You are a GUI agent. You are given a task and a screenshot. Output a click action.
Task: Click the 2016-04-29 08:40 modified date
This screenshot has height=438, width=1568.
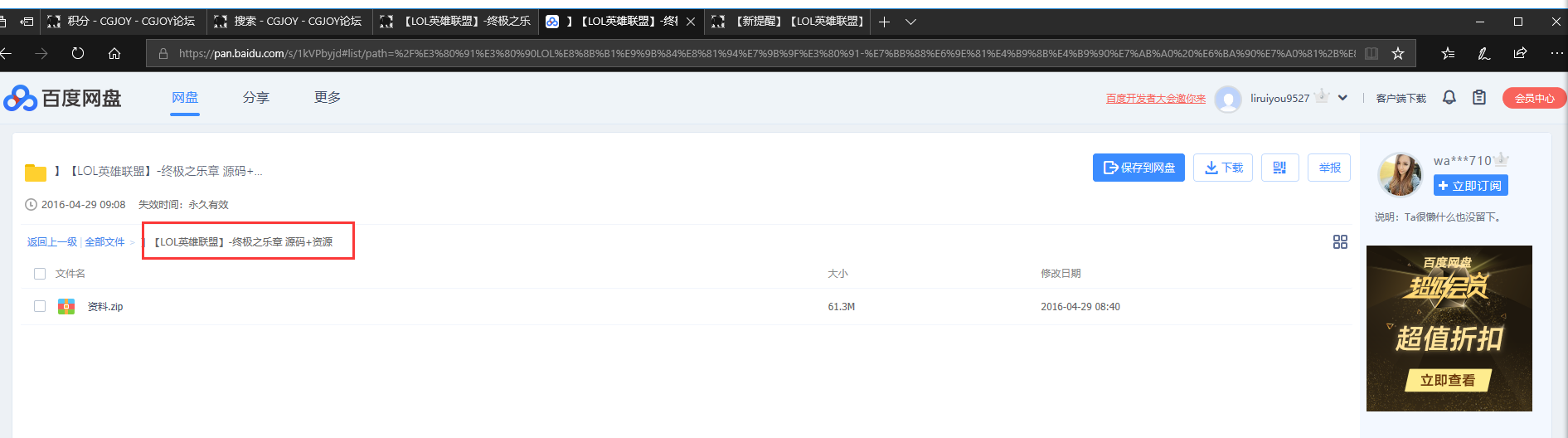click(x=1080, y=307)
